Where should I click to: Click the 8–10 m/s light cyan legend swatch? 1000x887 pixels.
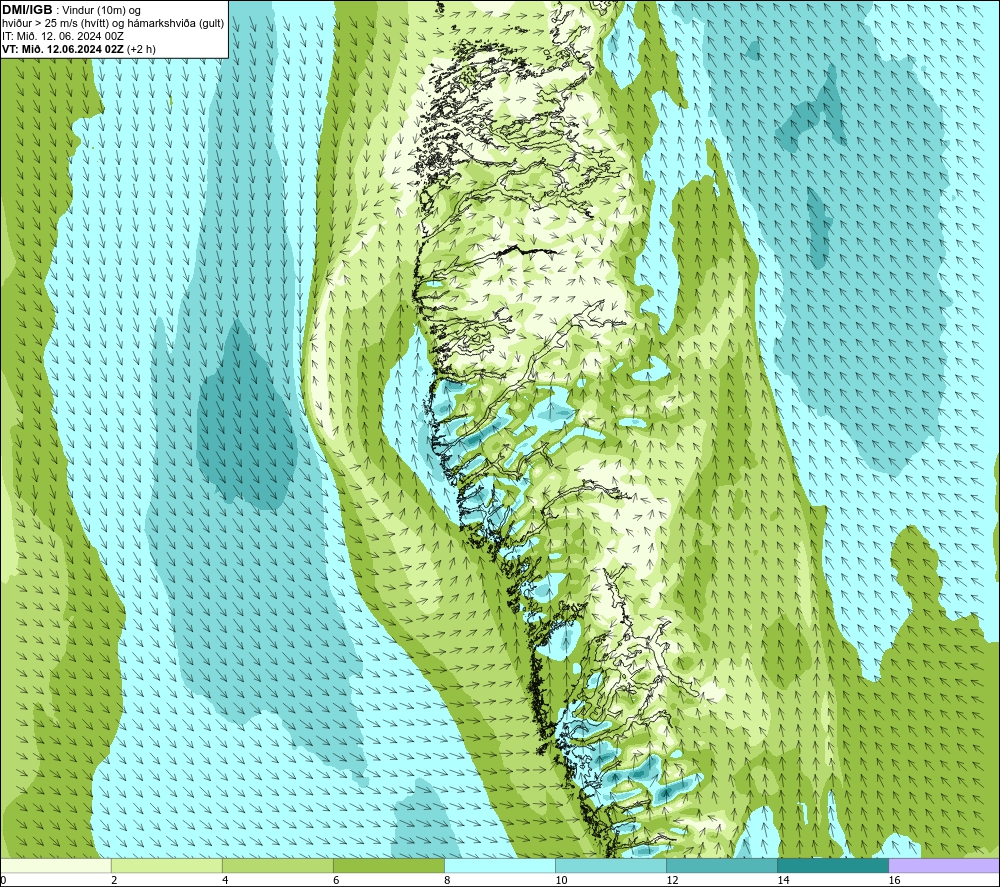tap(499, 866)
